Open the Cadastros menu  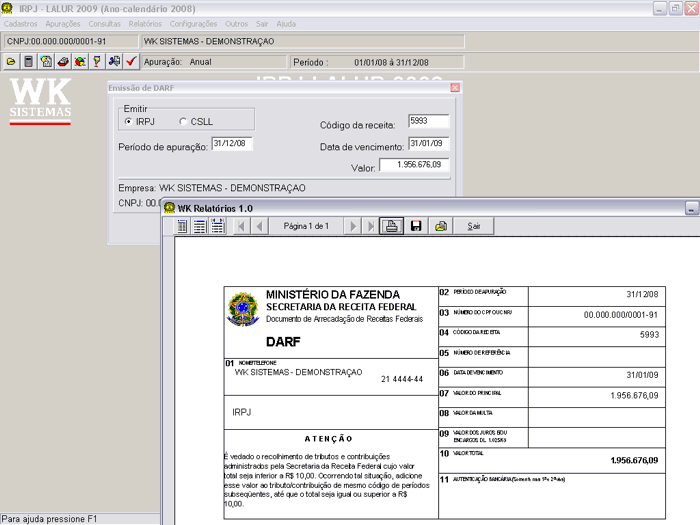(21, 22)
